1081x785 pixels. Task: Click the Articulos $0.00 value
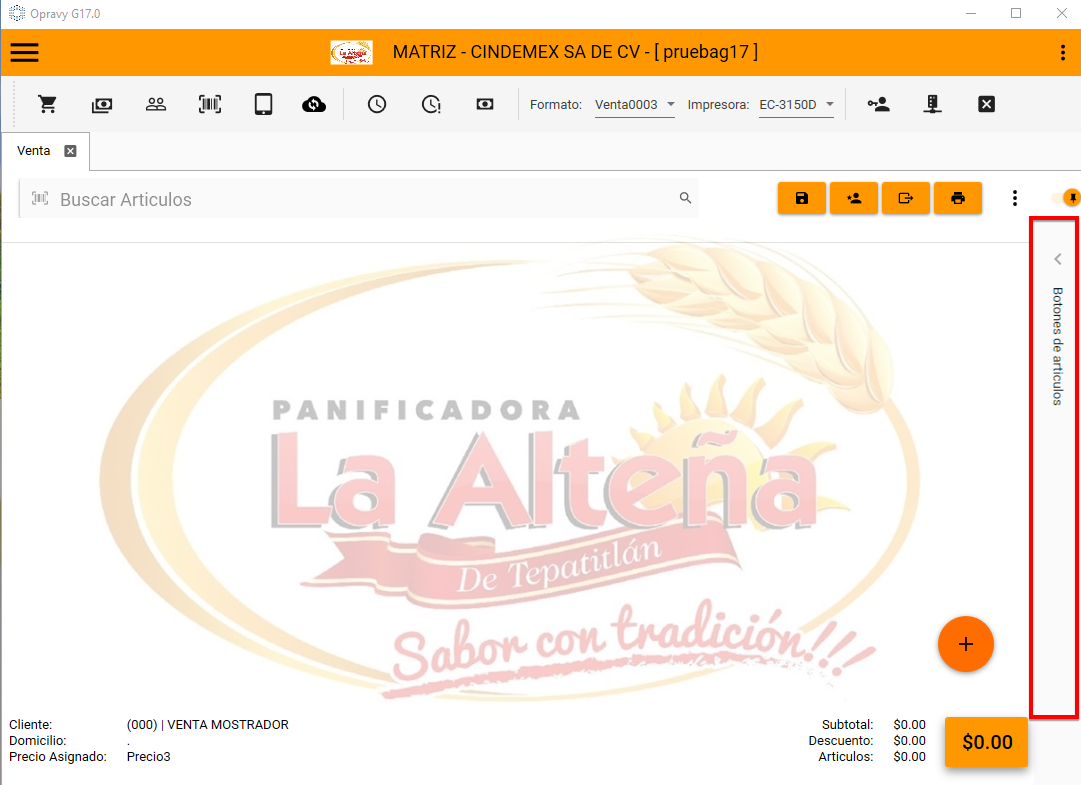point(909,757)
